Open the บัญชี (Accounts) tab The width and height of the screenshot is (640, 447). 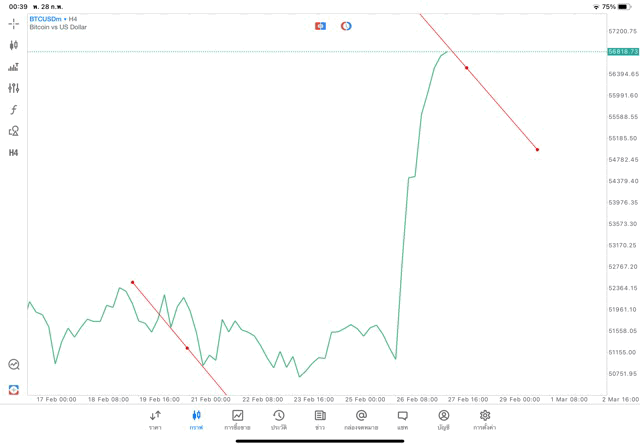click(443, 419)
